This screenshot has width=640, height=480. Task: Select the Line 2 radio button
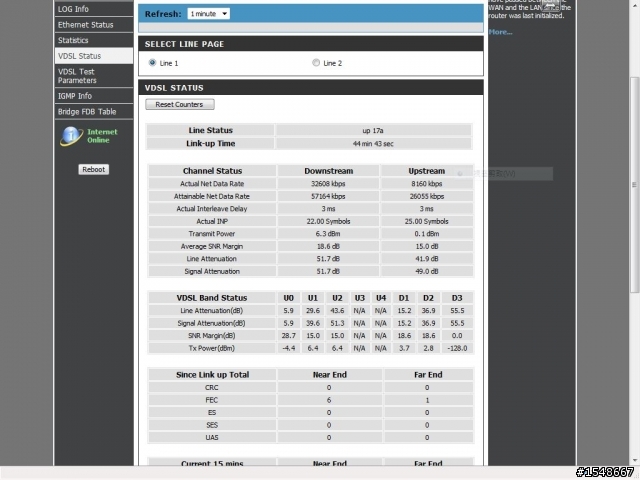(316, 62)
